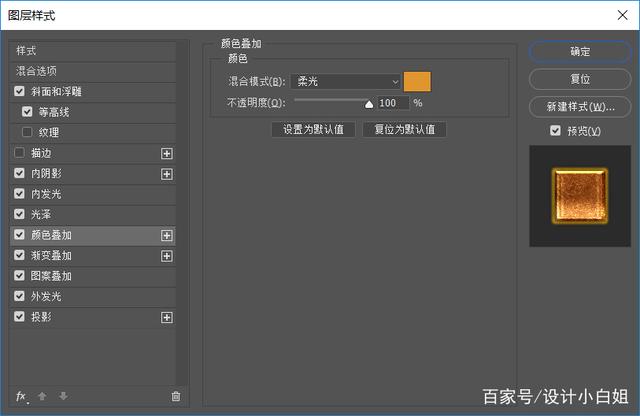Uncheck the 图案叠加 checkbox
Image resolution: width=640 pixels, height=416 pixels.
tap(19, 276)
